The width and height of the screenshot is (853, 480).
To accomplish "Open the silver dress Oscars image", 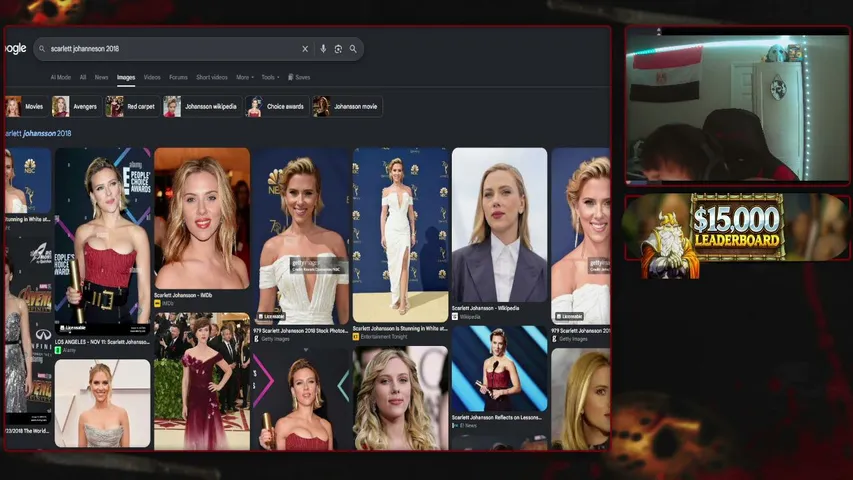I will click(102, 403).
